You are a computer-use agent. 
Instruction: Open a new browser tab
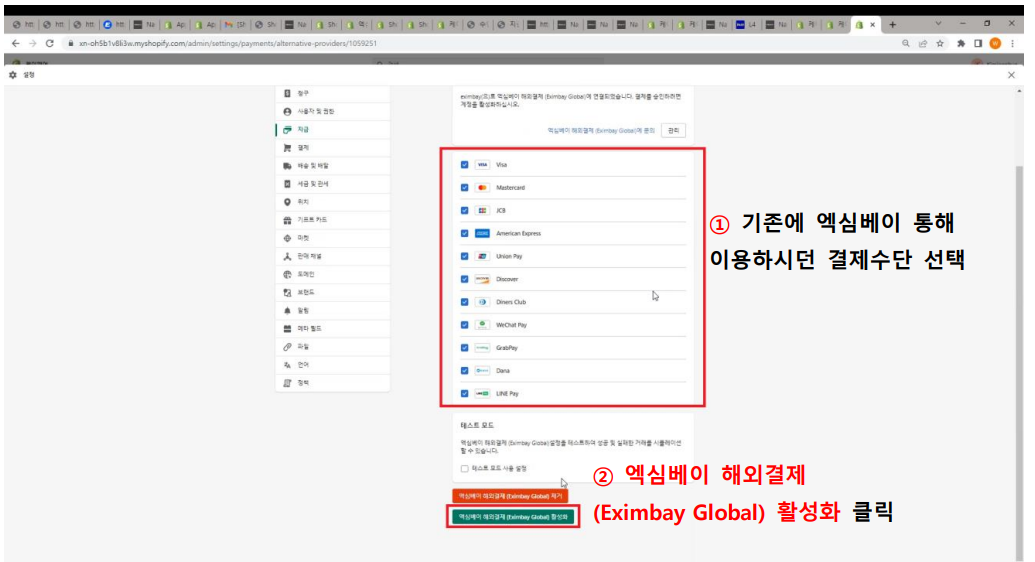(x=892, y=24)
